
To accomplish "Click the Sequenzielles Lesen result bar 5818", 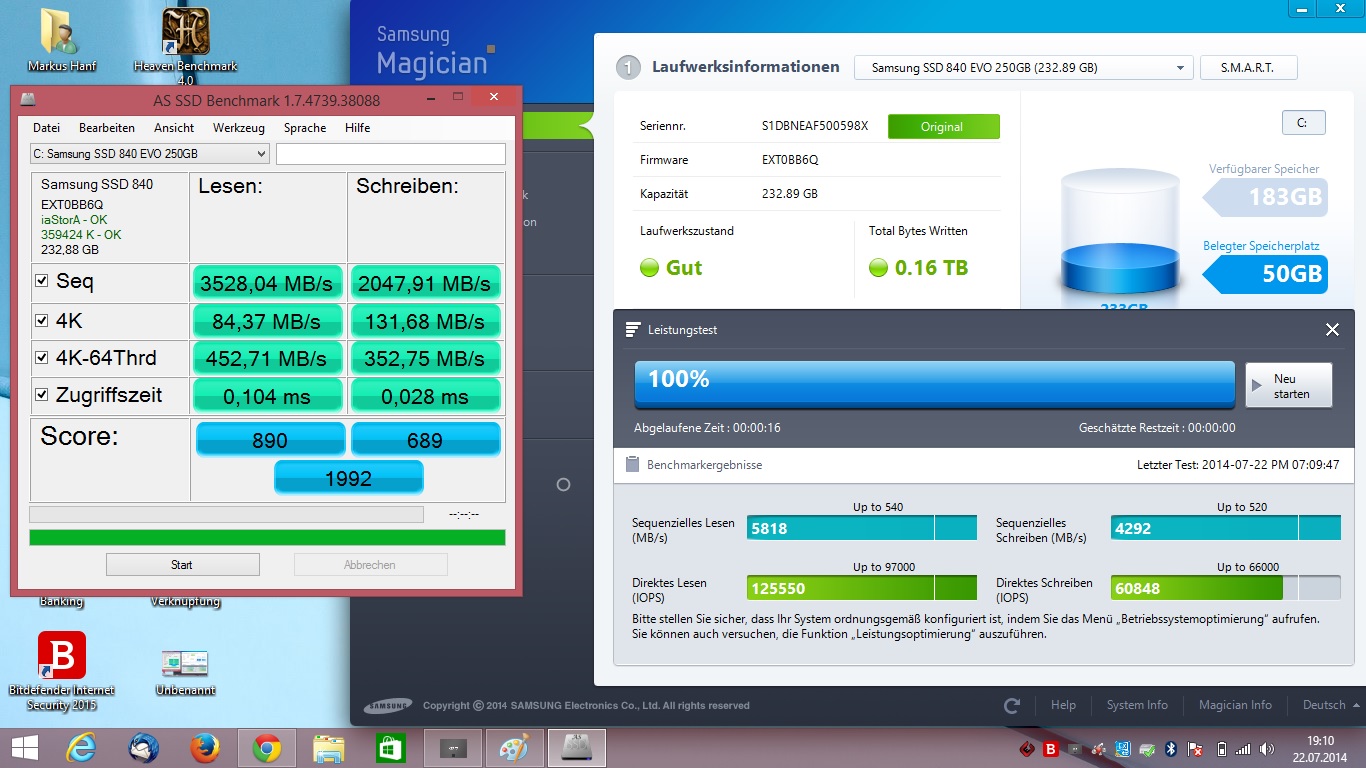I will coord(862,528).
